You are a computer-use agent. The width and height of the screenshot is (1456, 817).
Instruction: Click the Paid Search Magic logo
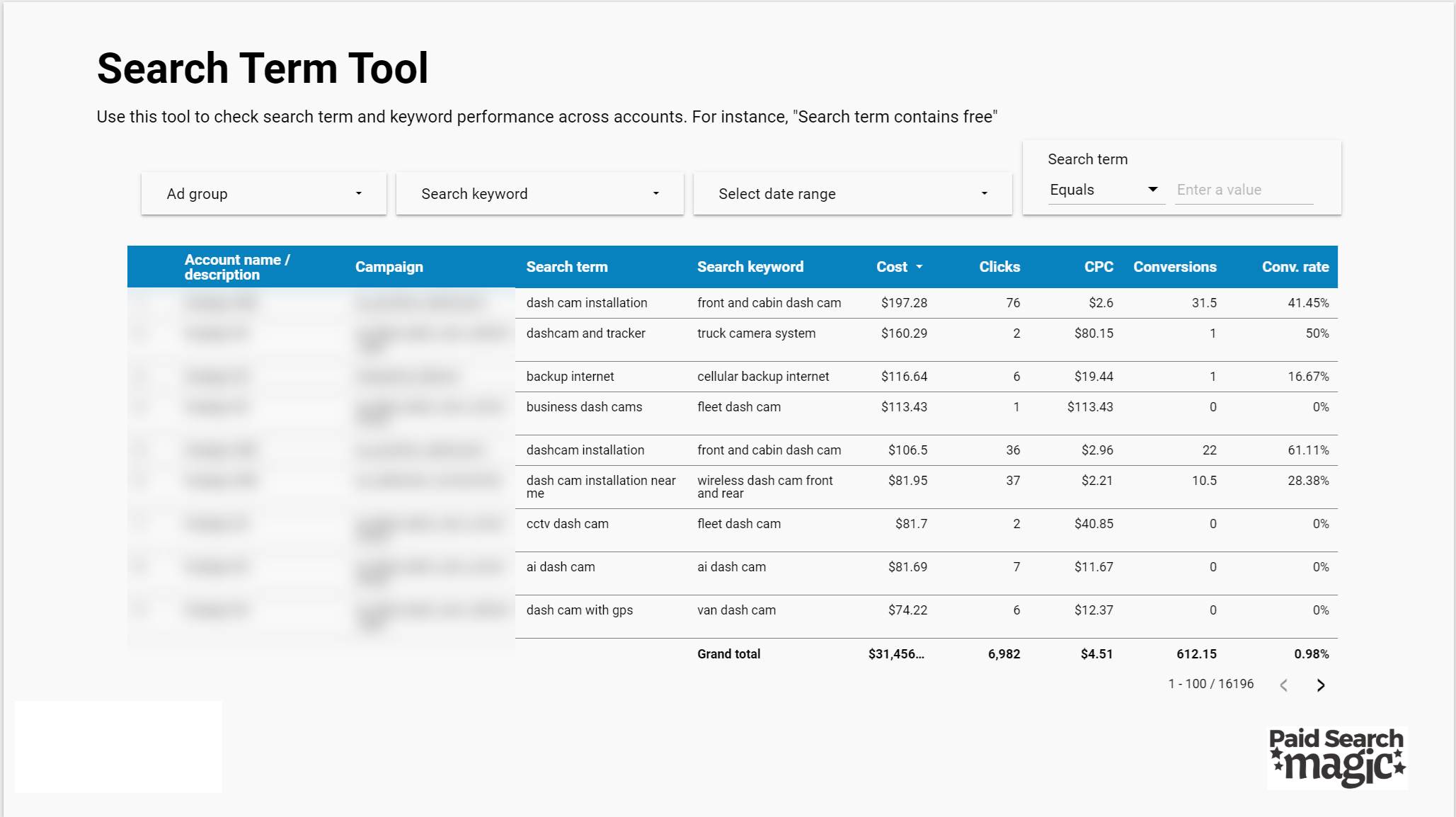click(1336, 758)
